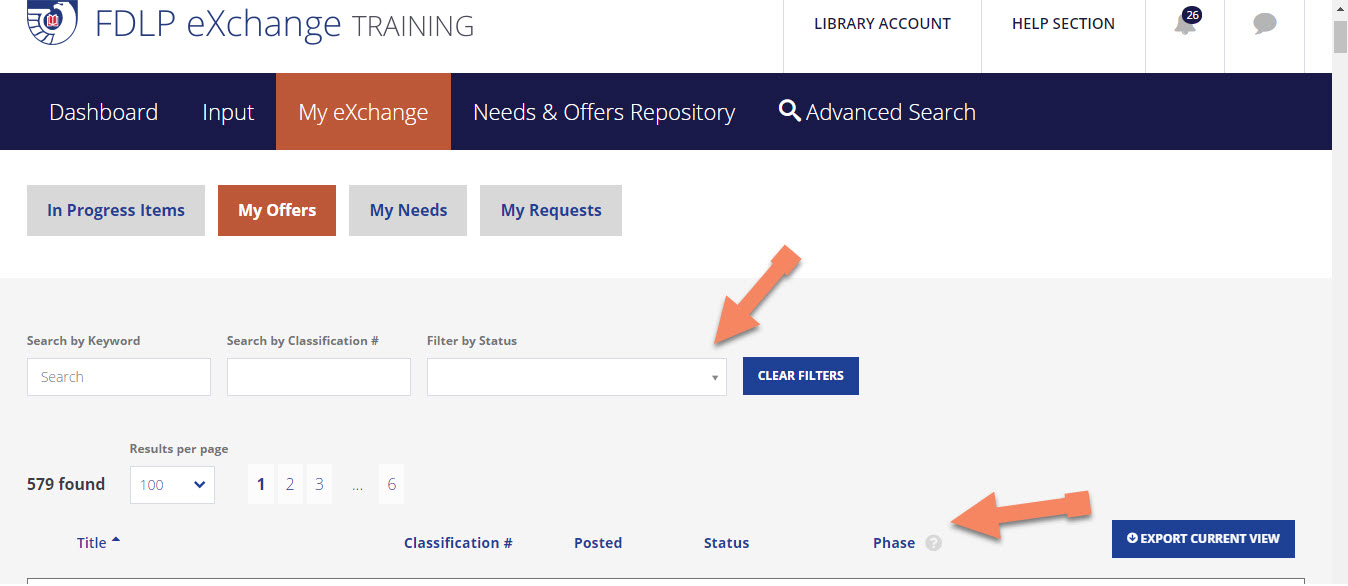Screen dimensions: 1348x586
Task: Open Needs & Offers Repository
Action: (604, 112)
